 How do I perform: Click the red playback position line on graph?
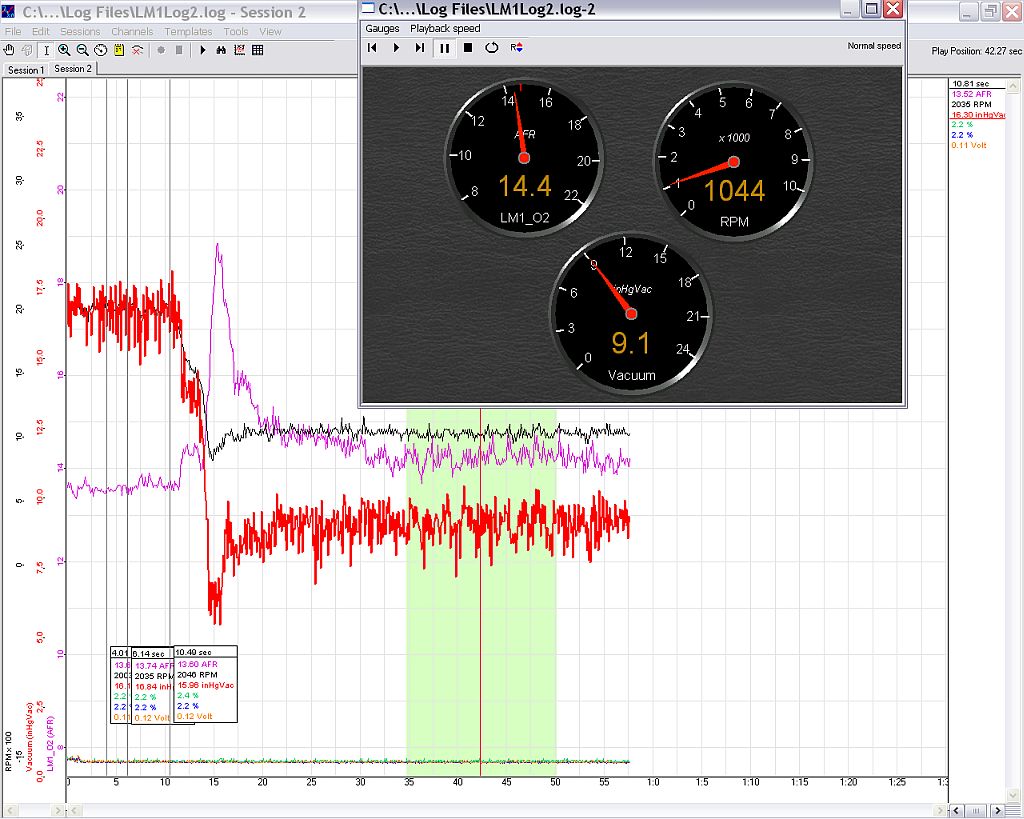click(481, 600)
